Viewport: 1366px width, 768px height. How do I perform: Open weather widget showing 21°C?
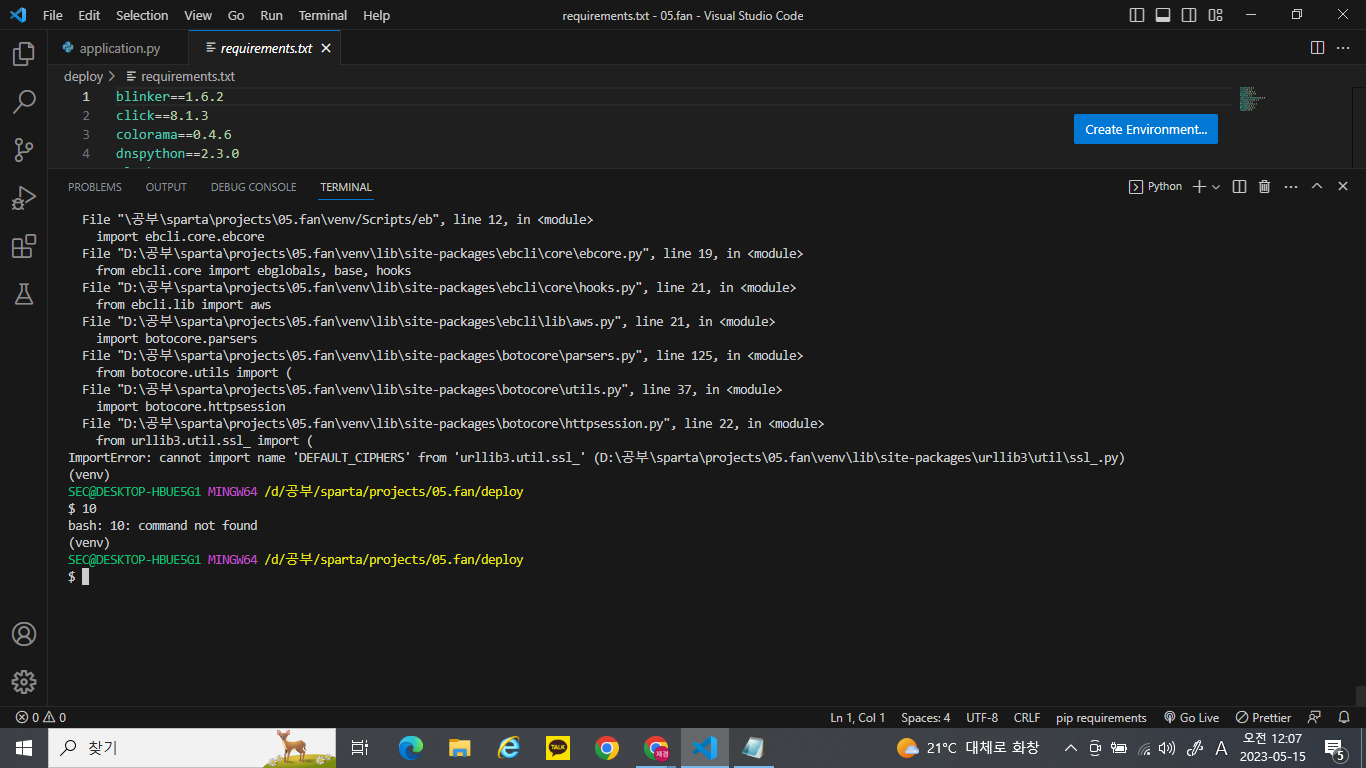[967, 747]
